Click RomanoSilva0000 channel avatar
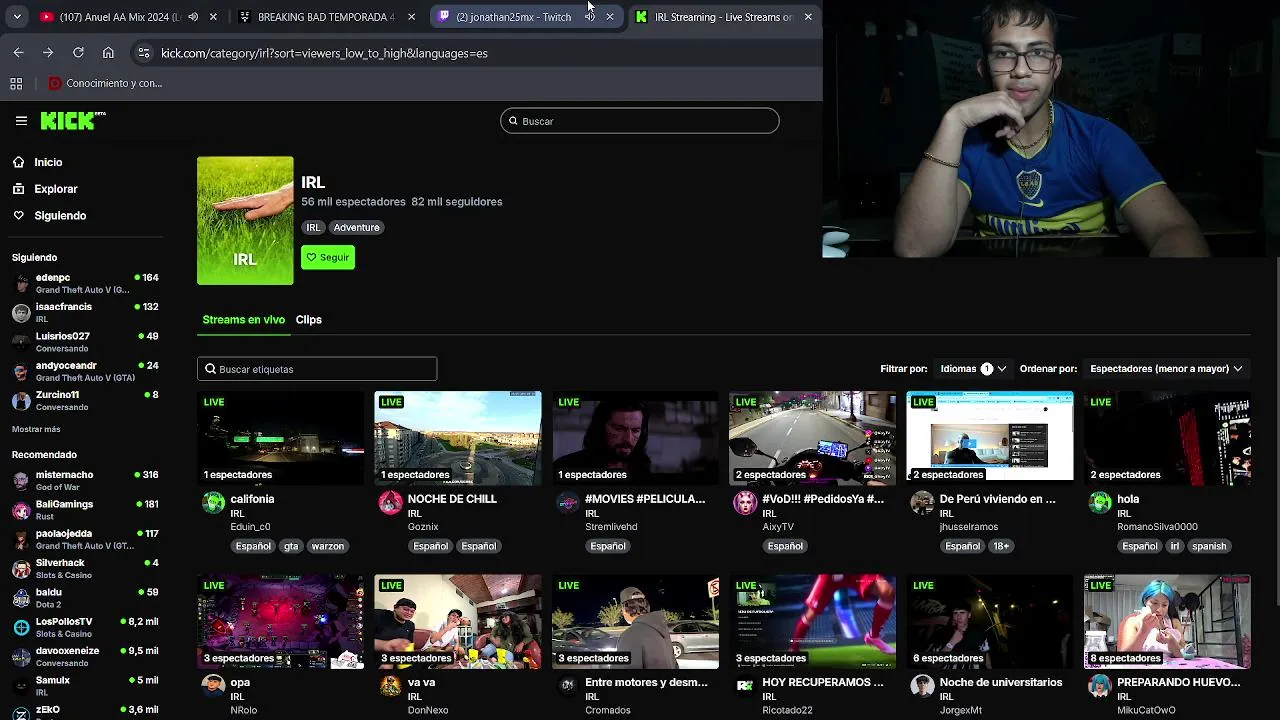 [1100, 503]
